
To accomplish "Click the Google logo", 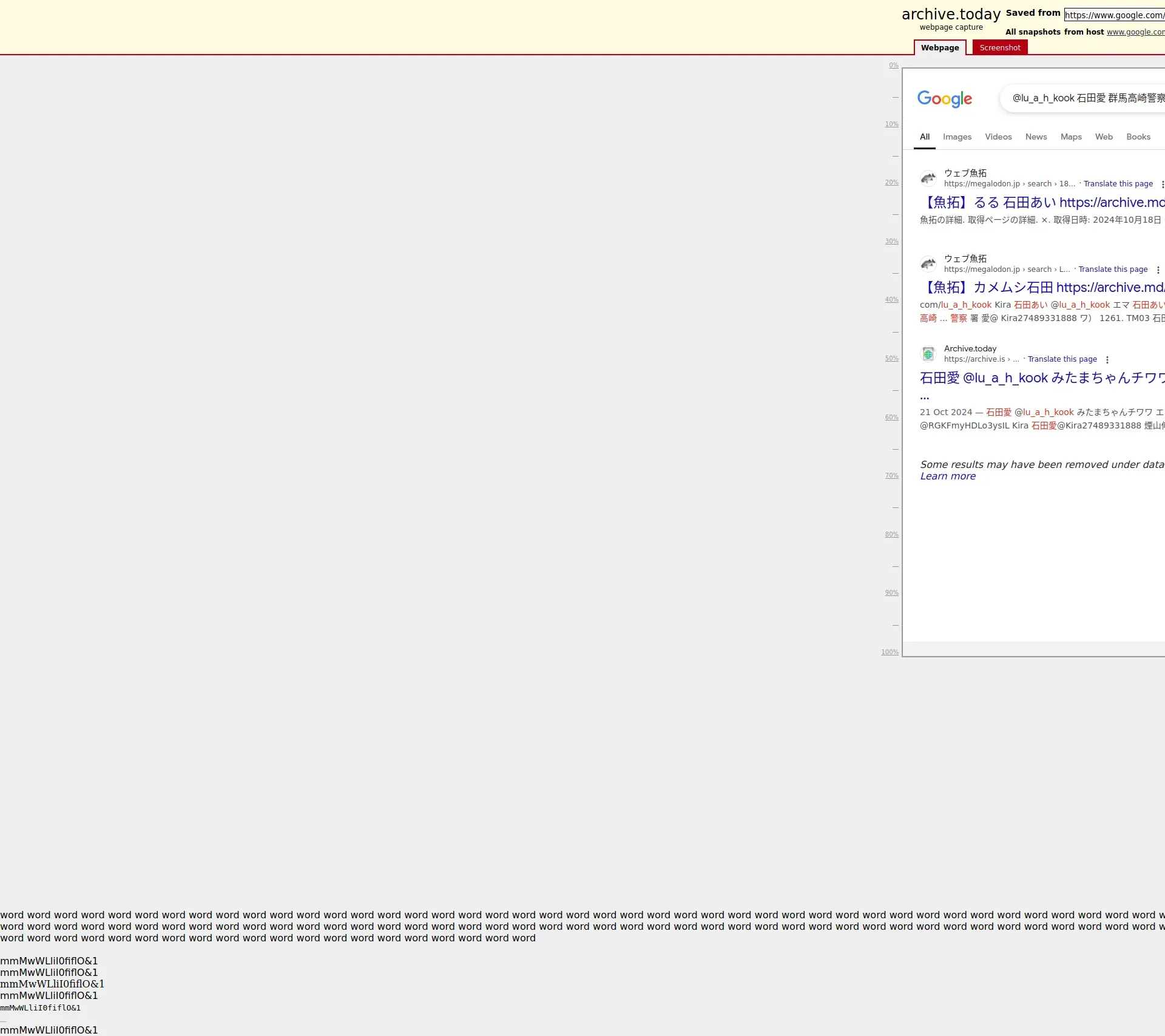I will click(944, 99).
